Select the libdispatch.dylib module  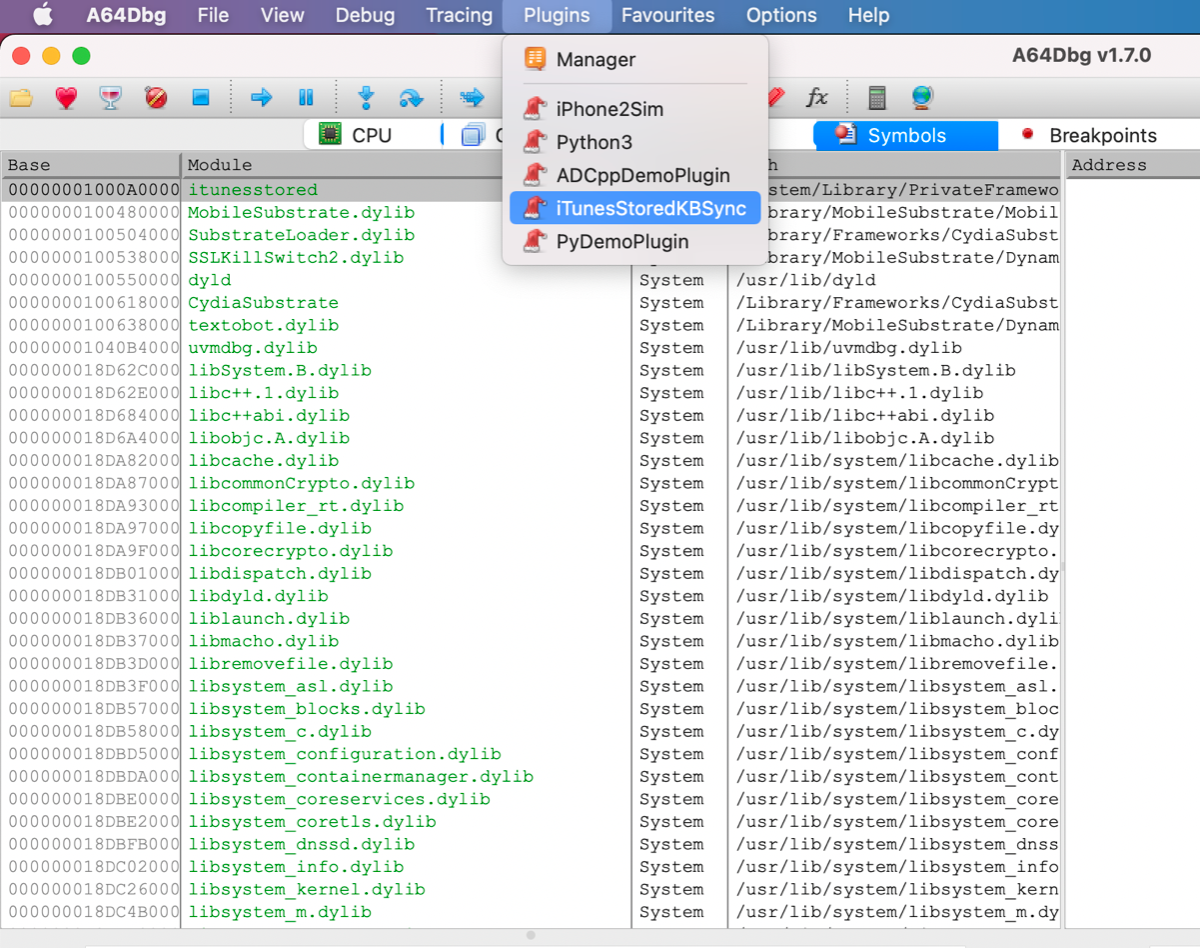pos(280,573)
